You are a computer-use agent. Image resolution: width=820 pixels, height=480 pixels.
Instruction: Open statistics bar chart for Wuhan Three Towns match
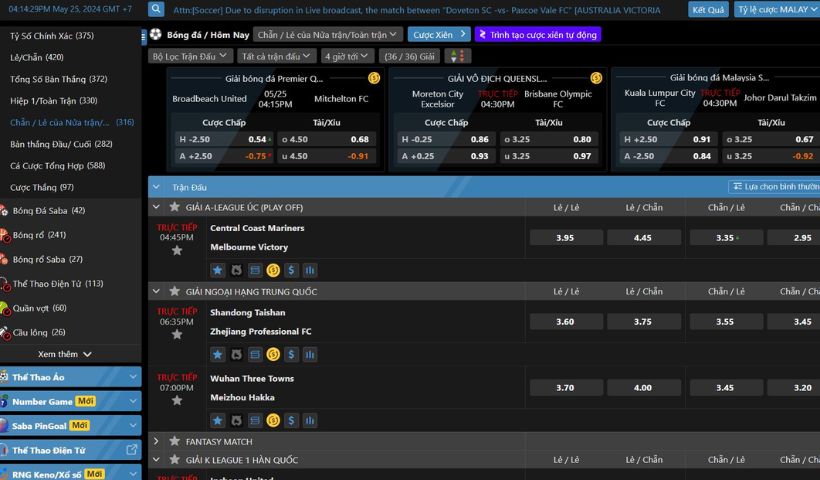(x=310, y=420)
